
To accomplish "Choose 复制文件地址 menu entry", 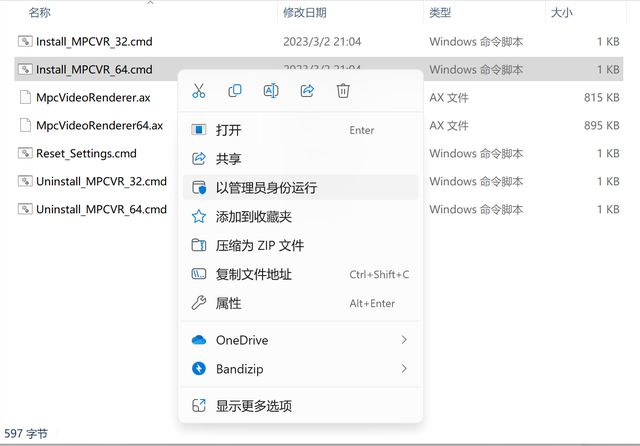I will coord(300,275).
